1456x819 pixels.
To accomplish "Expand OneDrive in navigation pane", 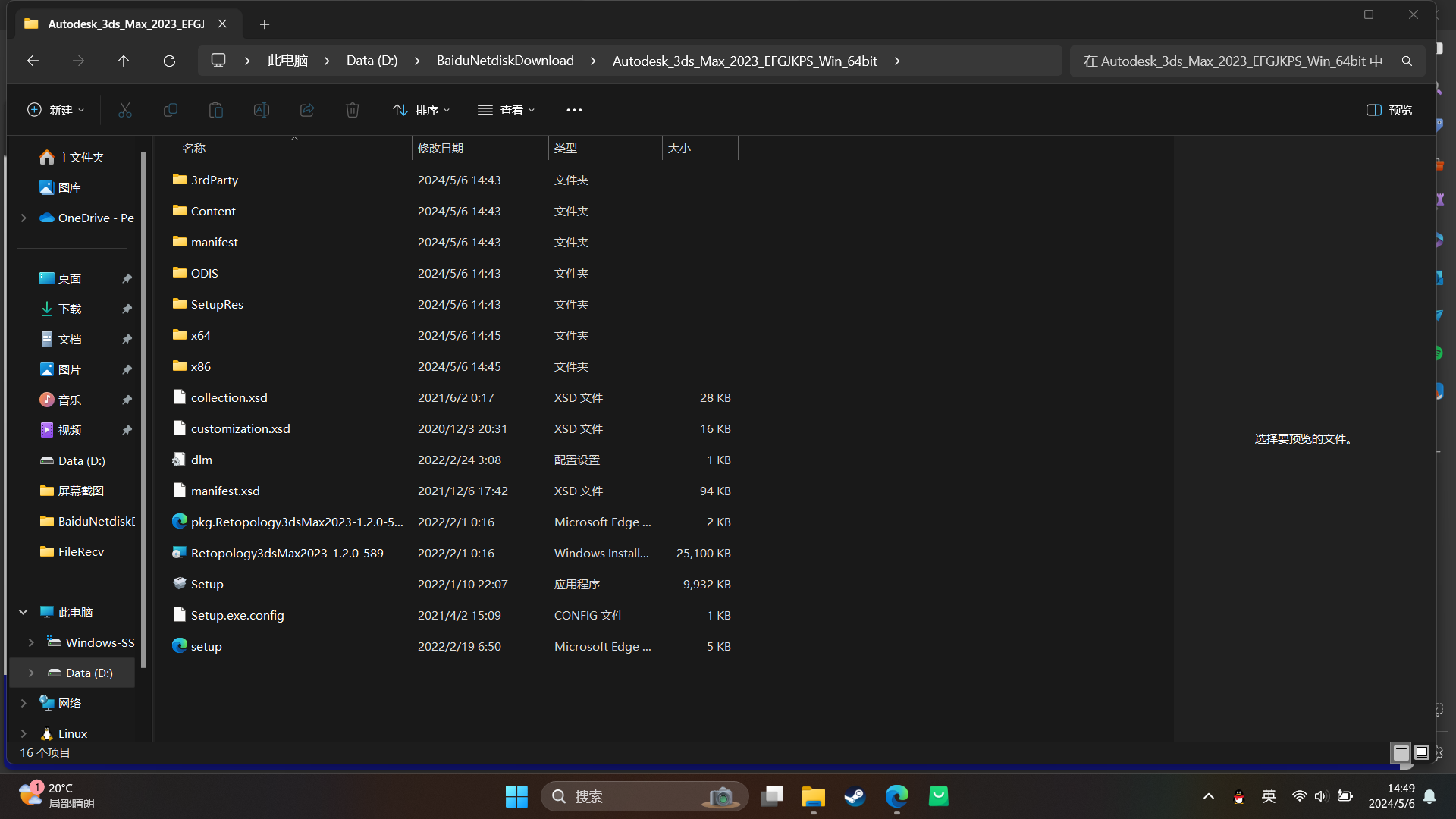I will 24,218.
